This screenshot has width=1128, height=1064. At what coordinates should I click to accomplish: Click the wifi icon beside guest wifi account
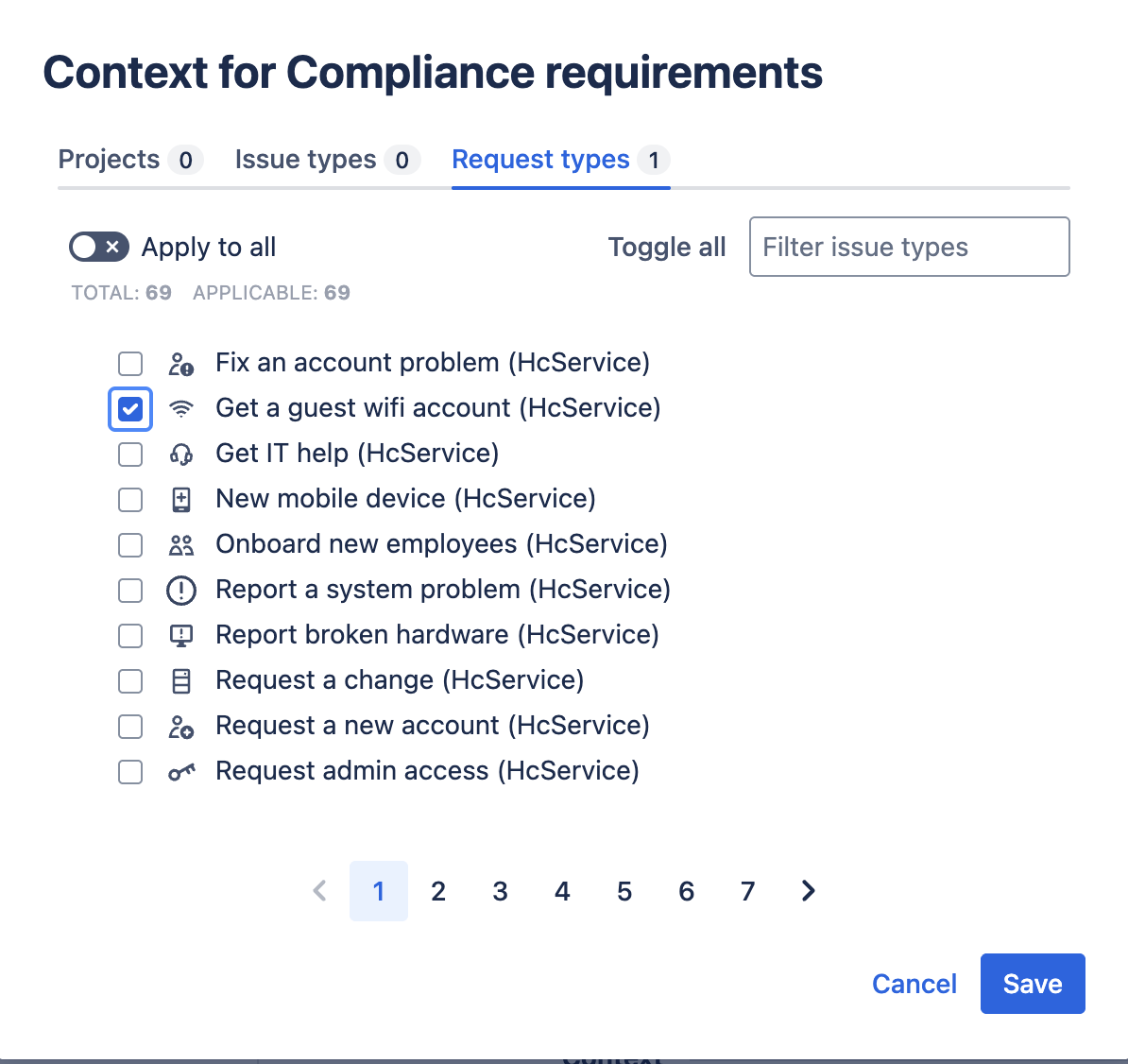tap(180, 408)
